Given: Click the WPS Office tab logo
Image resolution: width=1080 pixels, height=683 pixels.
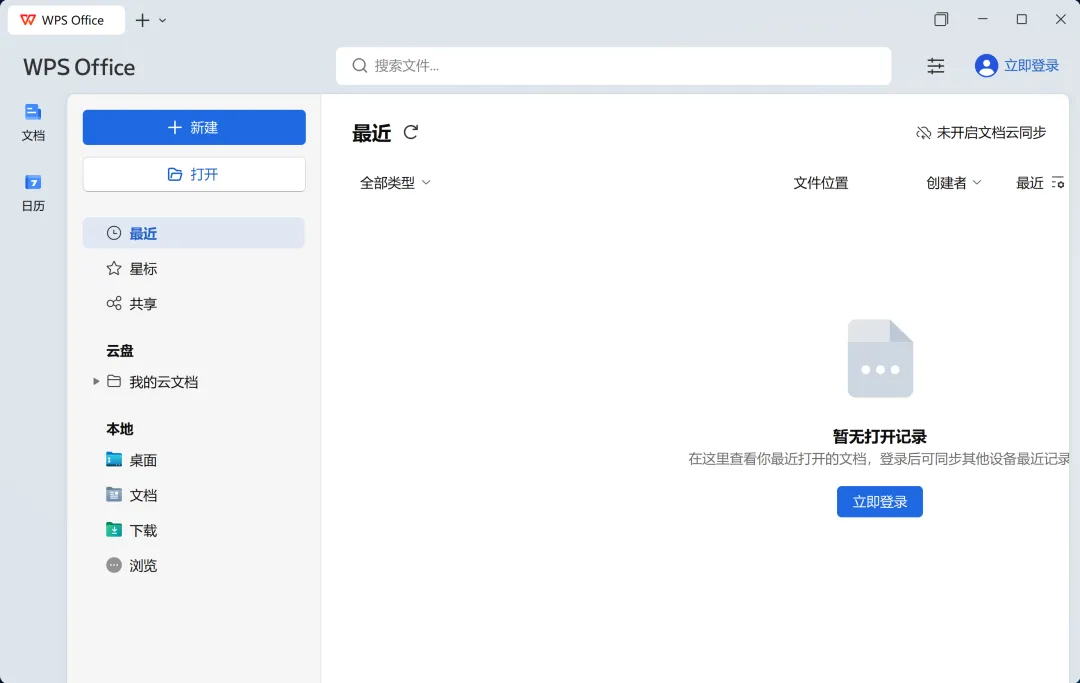Looking at the screenshot, I should pyautogui.click(x=28, y=20).
